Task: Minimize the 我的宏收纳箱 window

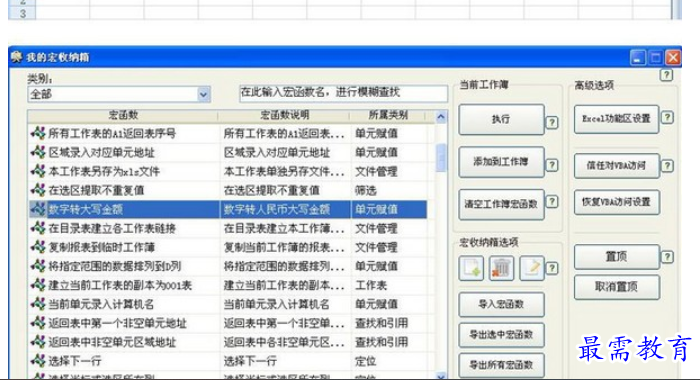Action: [x=638, y=57]
